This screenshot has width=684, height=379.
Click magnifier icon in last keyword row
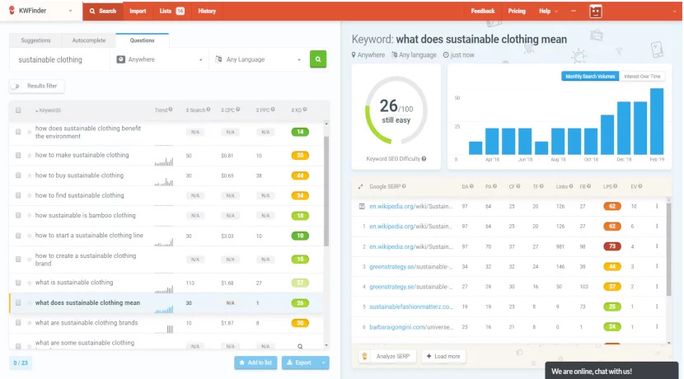point(300,347)
